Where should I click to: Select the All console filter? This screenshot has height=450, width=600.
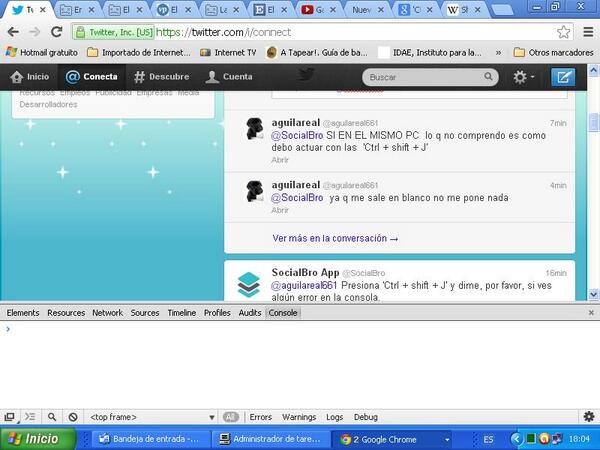231,417
